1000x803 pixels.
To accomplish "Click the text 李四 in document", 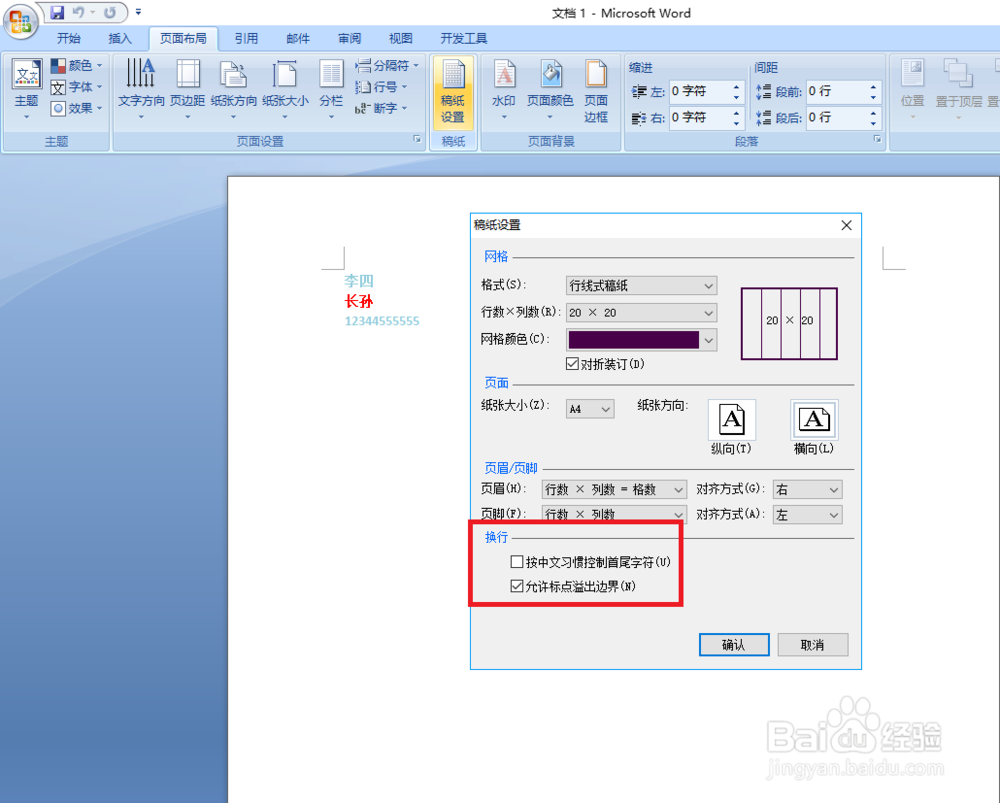I will [x=359, y=281].
